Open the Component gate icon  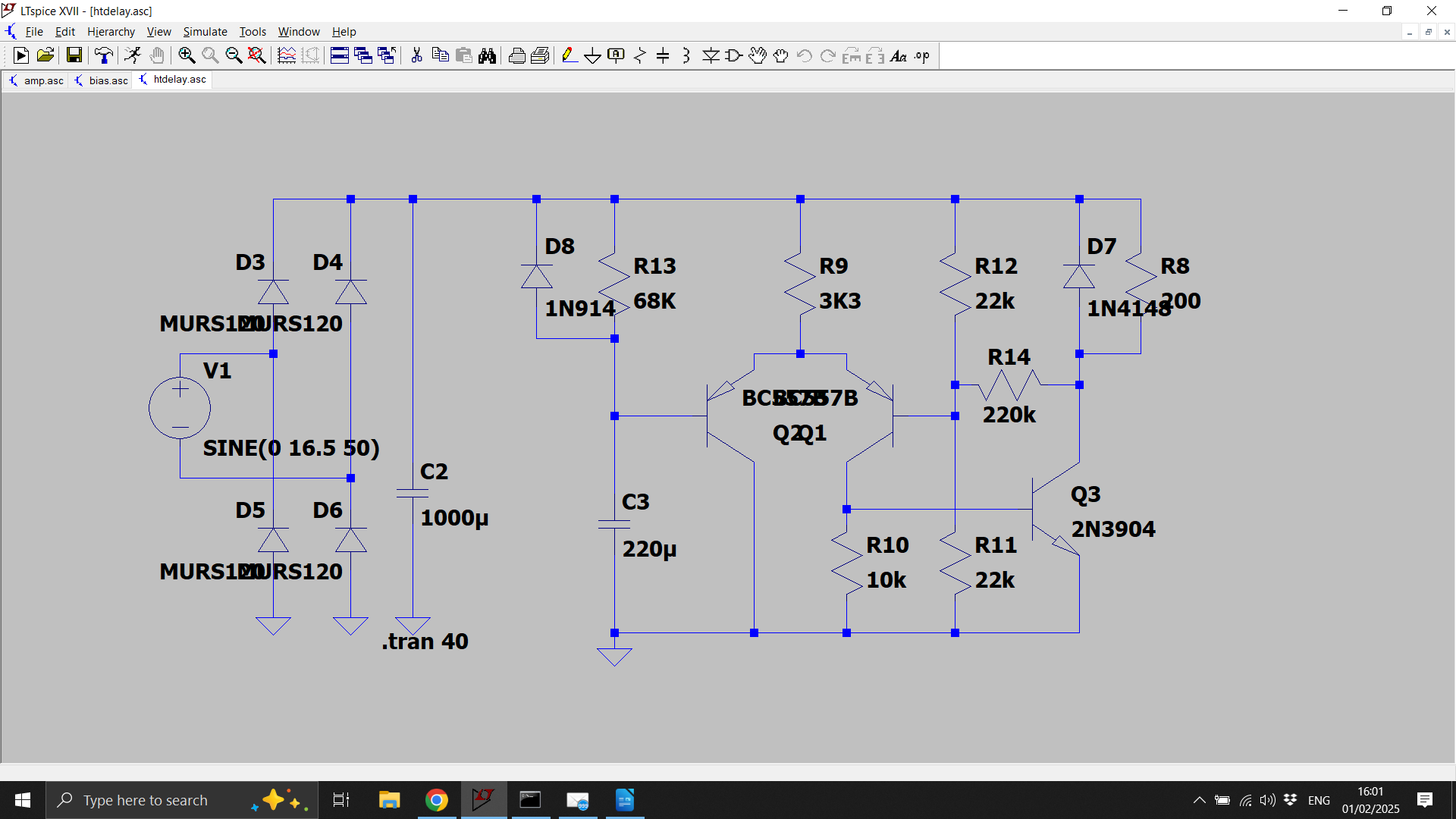[x=733, y=55]
